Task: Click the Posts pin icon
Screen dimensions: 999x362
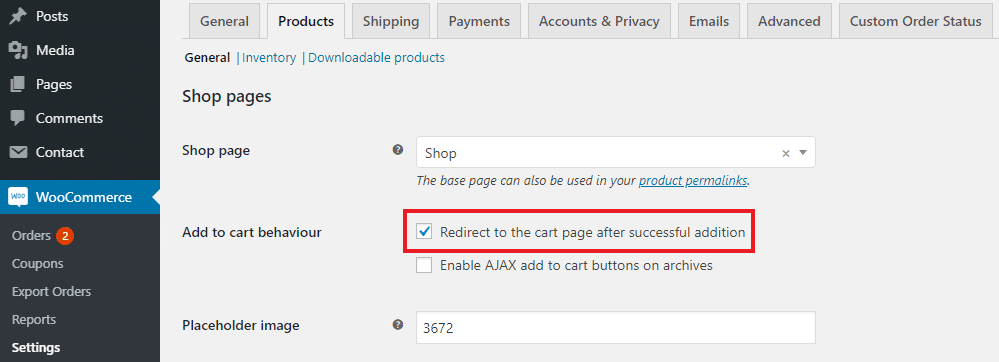Action: [18, 17]
